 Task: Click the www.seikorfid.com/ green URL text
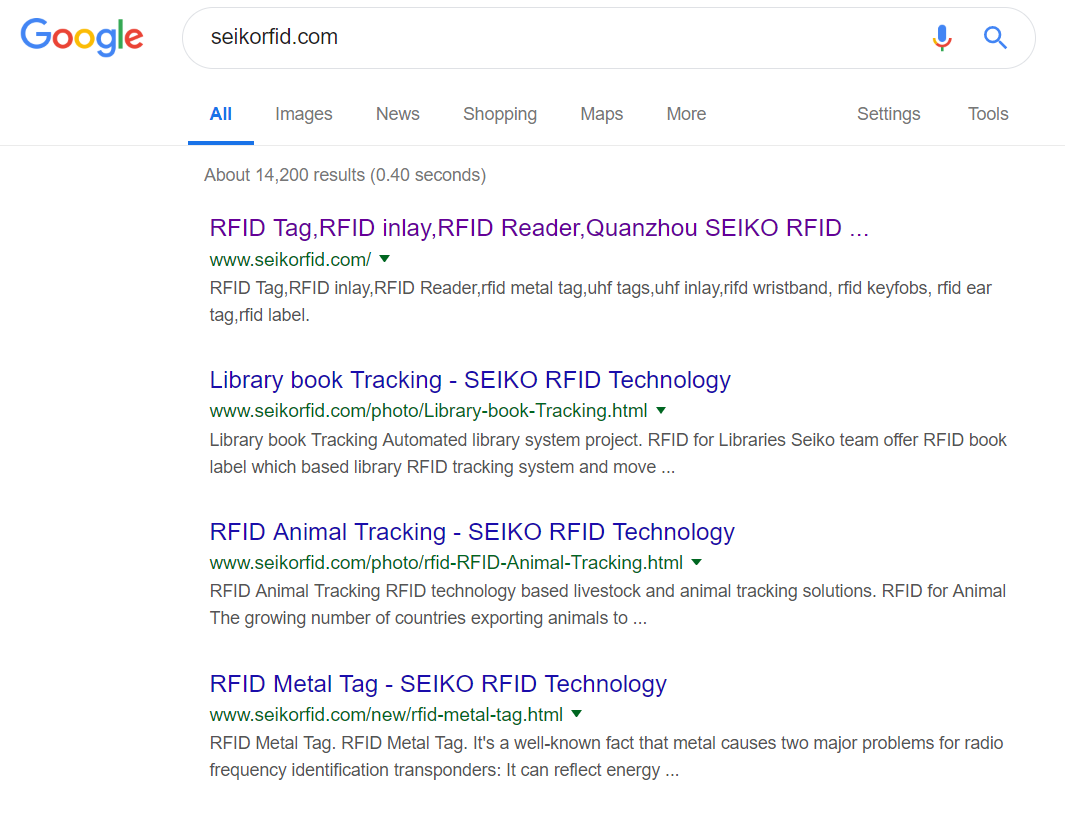pyautogui.click(x=290, y=260)
